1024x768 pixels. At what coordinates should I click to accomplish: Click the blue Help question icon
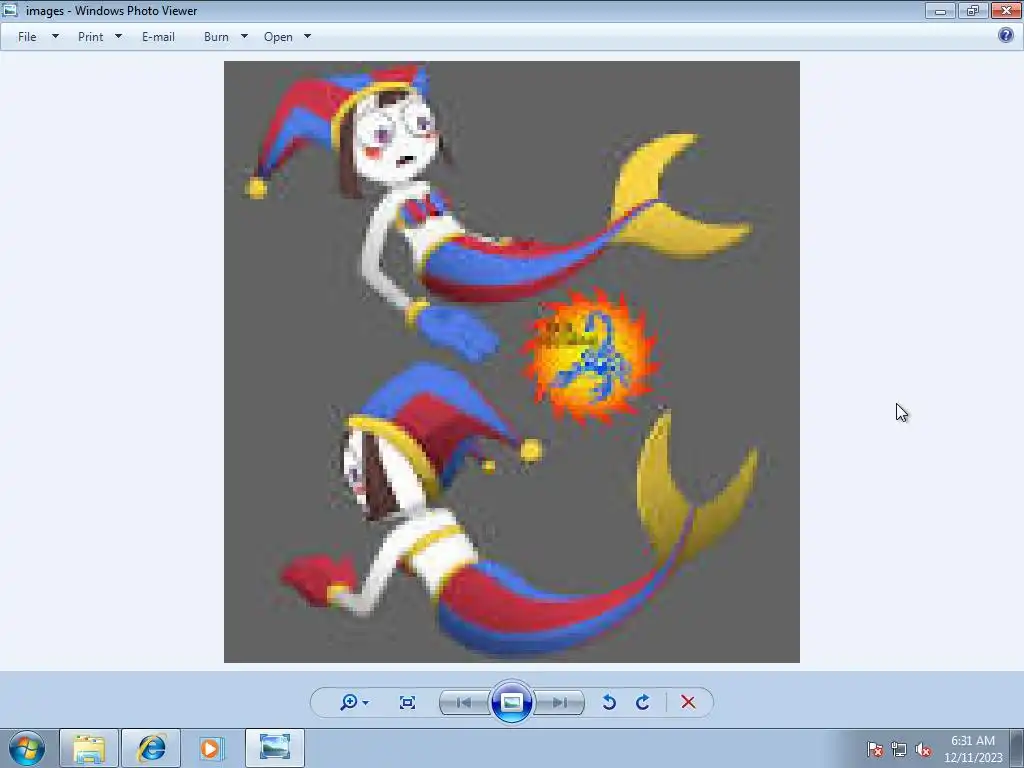(x=1006, y=35)
